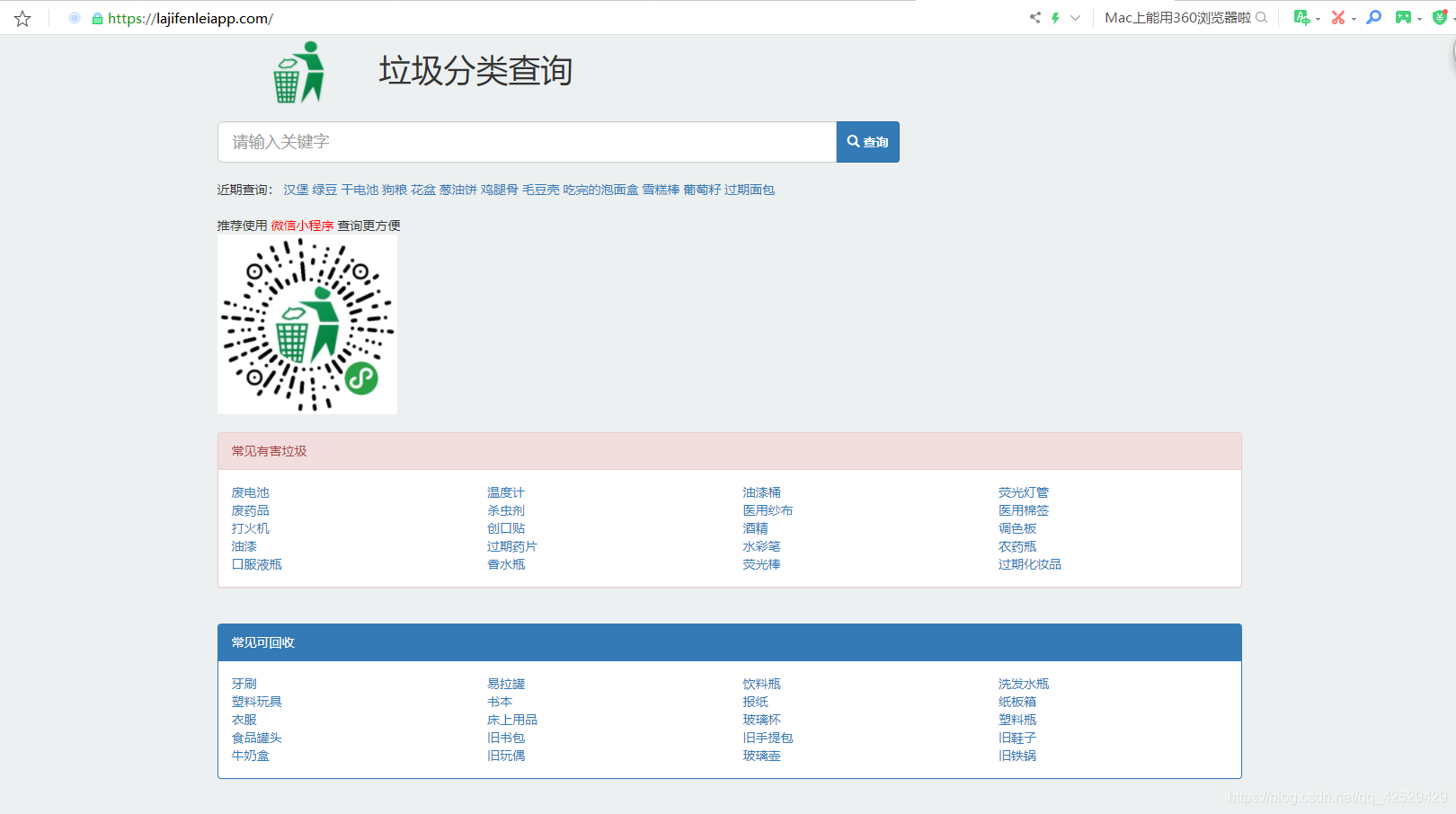This screenshot has height=814, width=1456.
Task: Click the green padlock security icon
Action: [97, 18]
